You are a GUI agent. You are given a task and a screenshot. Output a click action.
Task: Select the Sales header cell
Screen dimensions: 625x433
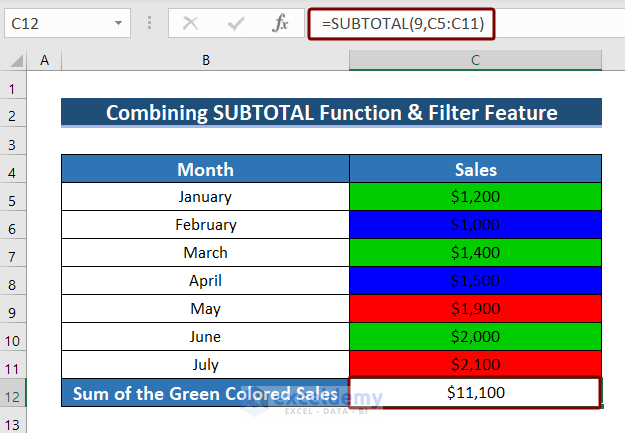tap(475, 169)
